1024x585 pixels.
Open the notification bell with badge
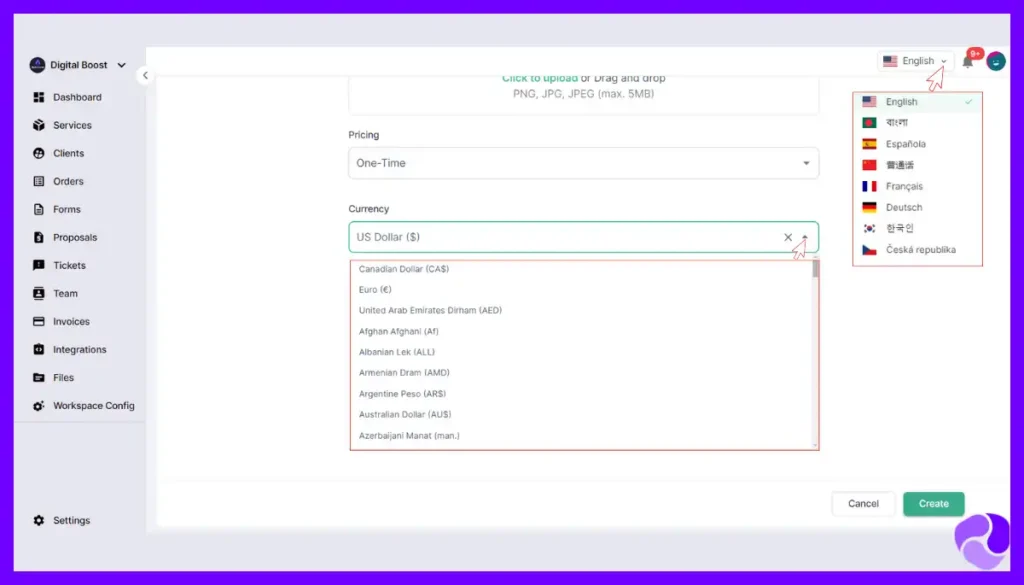966,61
